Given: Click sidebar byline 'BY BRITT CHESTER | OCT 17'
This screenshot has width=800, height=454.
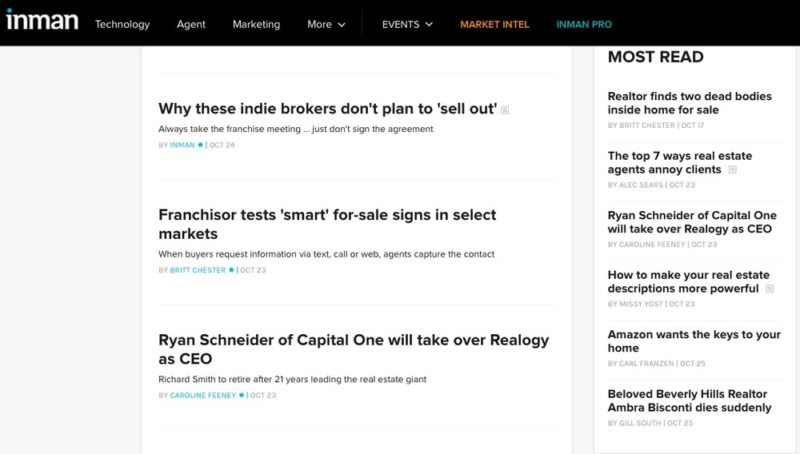Looking at the screenshot, I should point(656,125).
